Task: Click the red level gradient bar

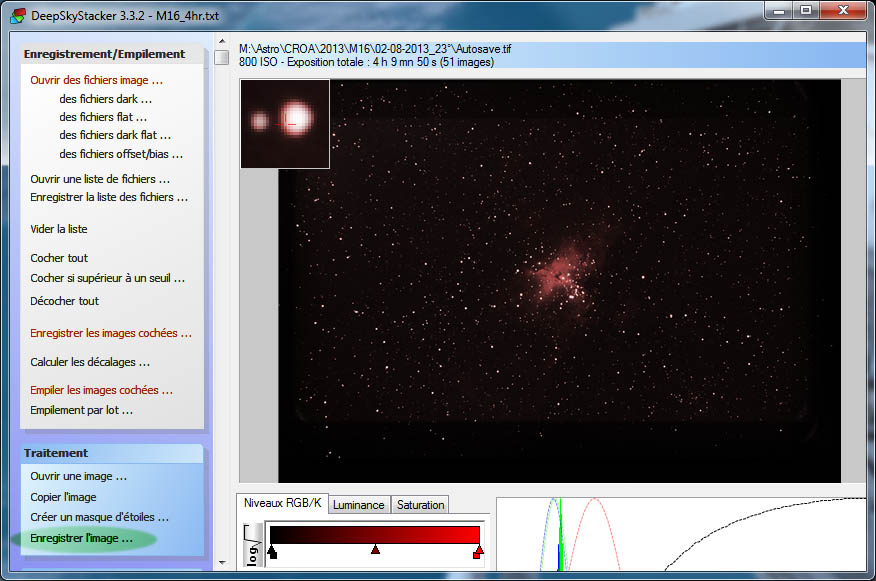Action: [374, 534]
